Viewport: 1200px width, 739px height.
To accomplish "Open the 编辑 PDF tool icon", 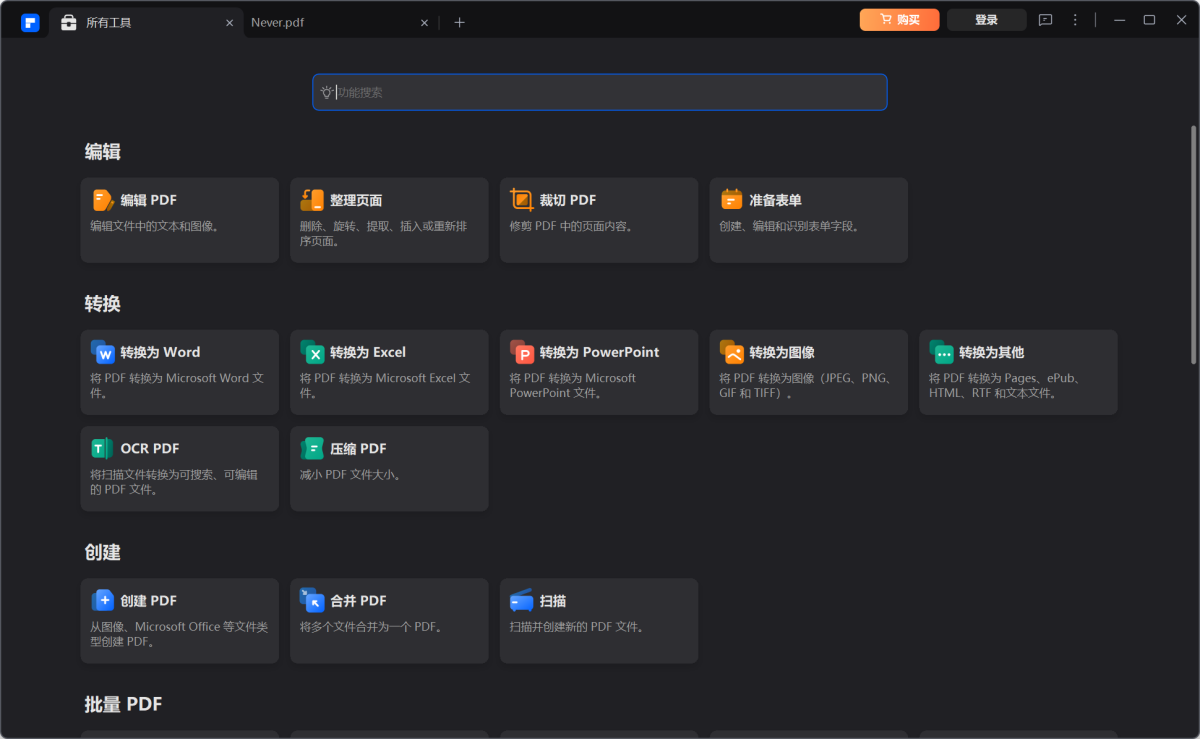I will tap(103, 200).
